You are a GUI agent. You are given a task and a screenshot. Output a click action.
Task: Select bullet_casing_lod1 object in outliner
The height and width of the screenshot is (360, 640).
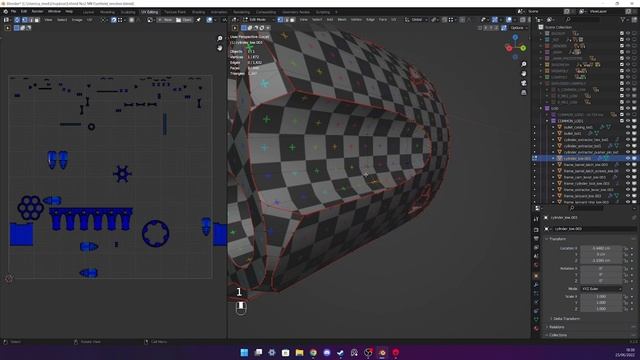(x=578, y=127)
